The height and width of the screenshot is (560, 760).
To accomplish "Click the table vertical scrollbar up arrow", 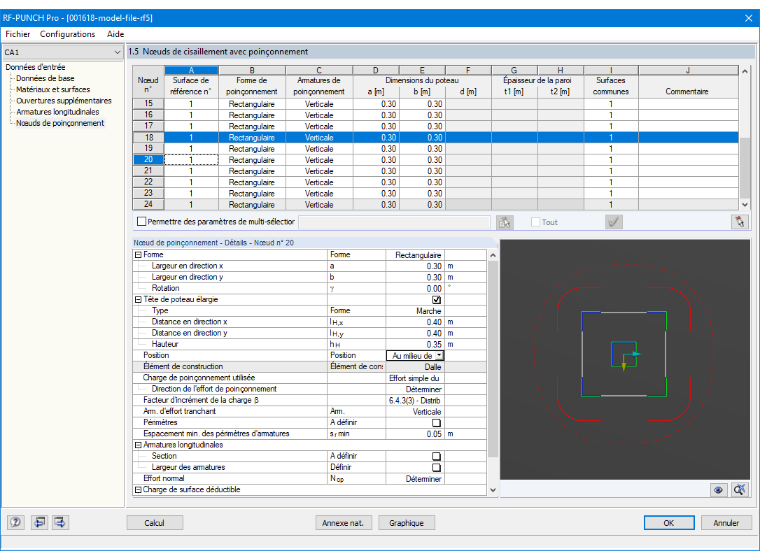I will 745,71.
